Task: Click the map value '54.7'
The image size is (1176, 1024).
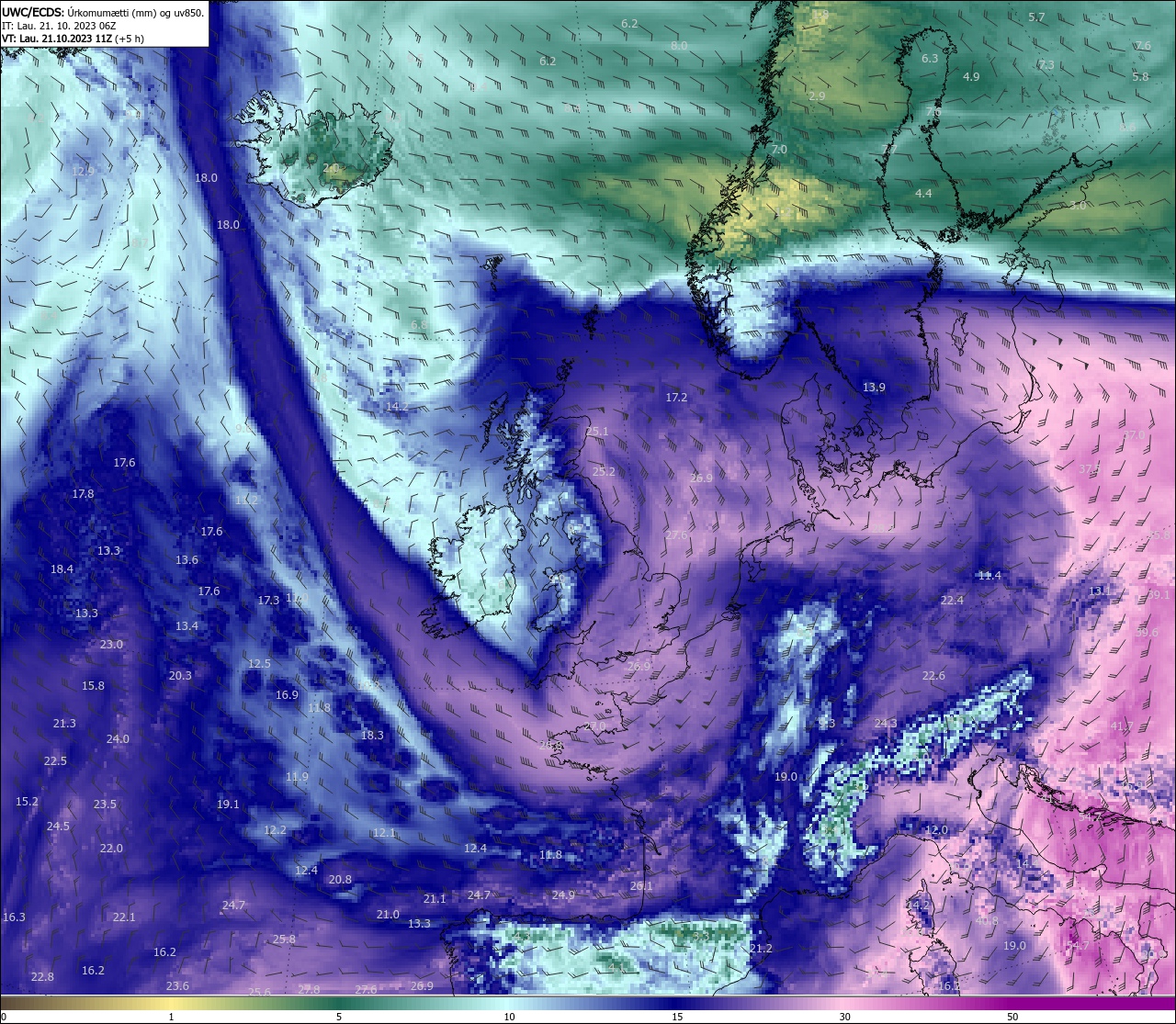Action: 1078,946
